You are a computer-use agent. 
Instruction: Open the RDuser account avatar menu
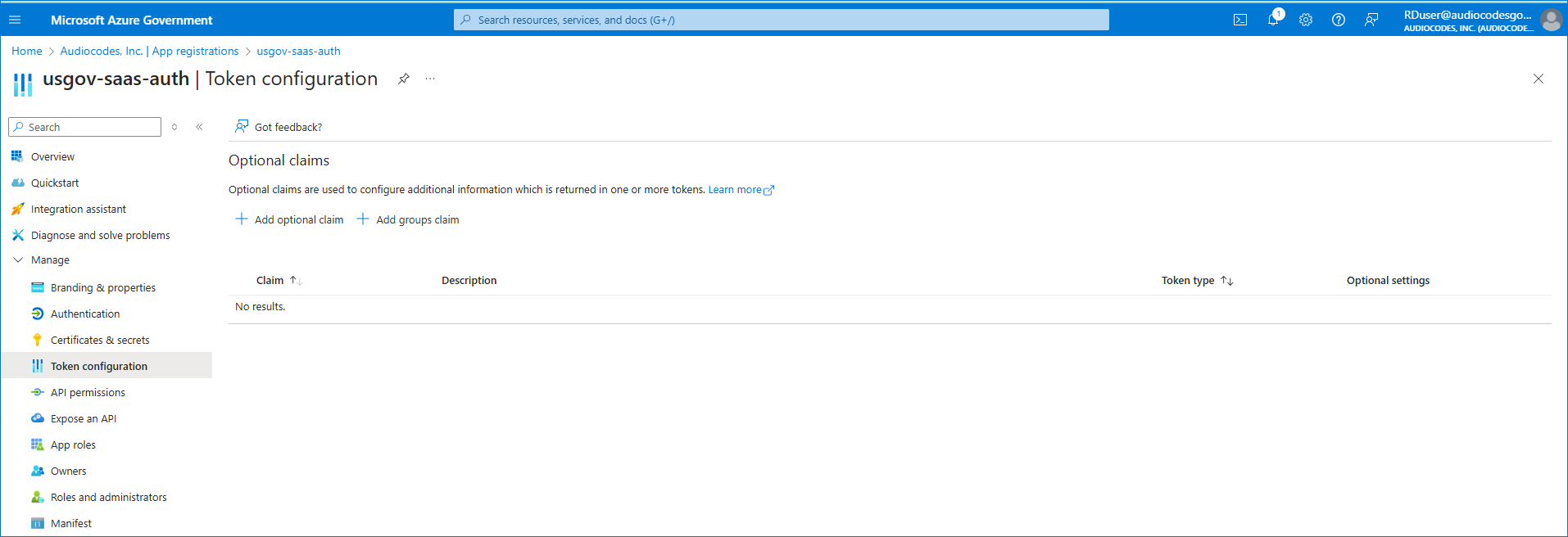coord(1551,20)
